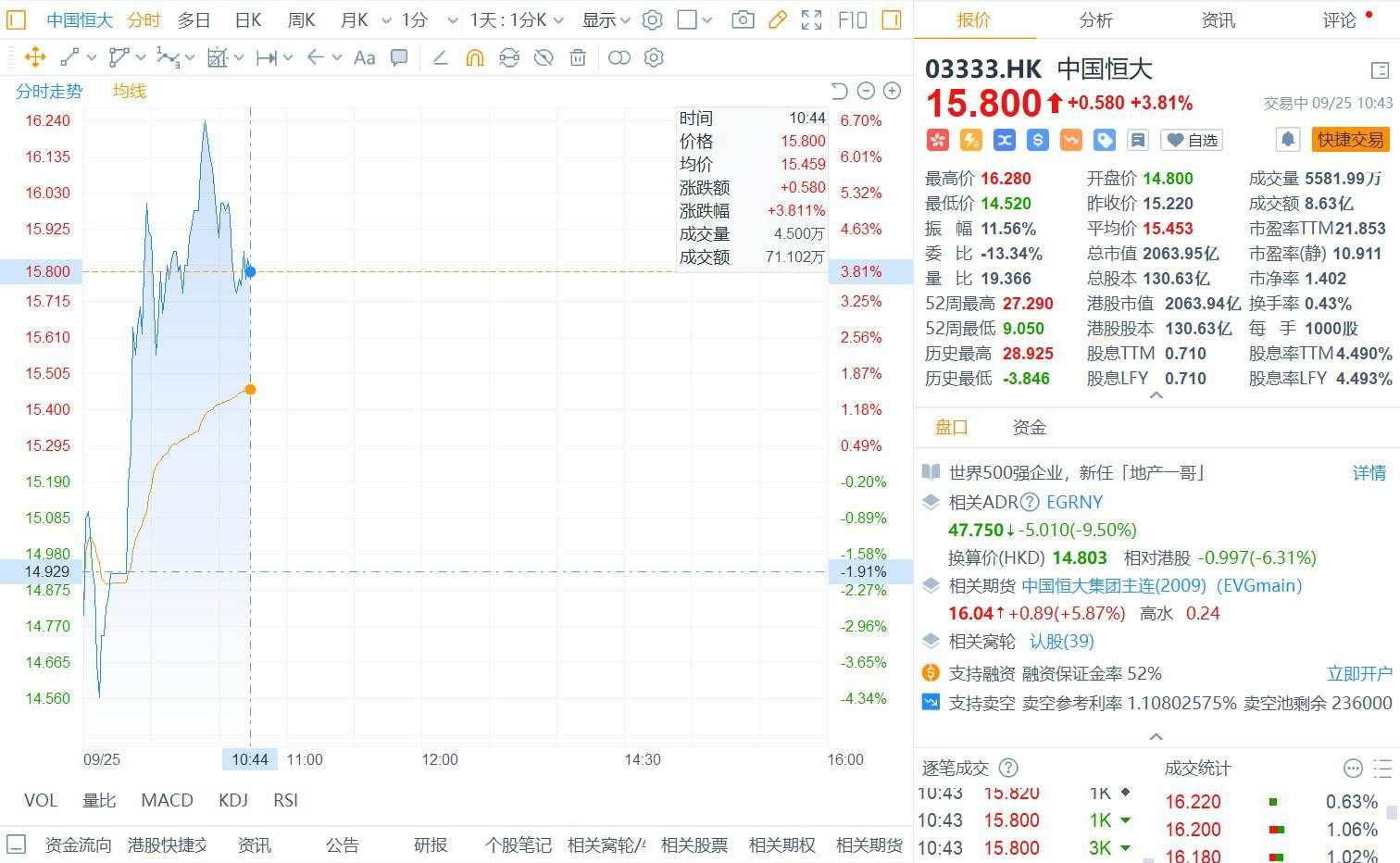This screenshot has height=863, width=1400.
Task: Toggle the 分时走势 line indicator
Action: pyautogui.click(x=49, y=91)
